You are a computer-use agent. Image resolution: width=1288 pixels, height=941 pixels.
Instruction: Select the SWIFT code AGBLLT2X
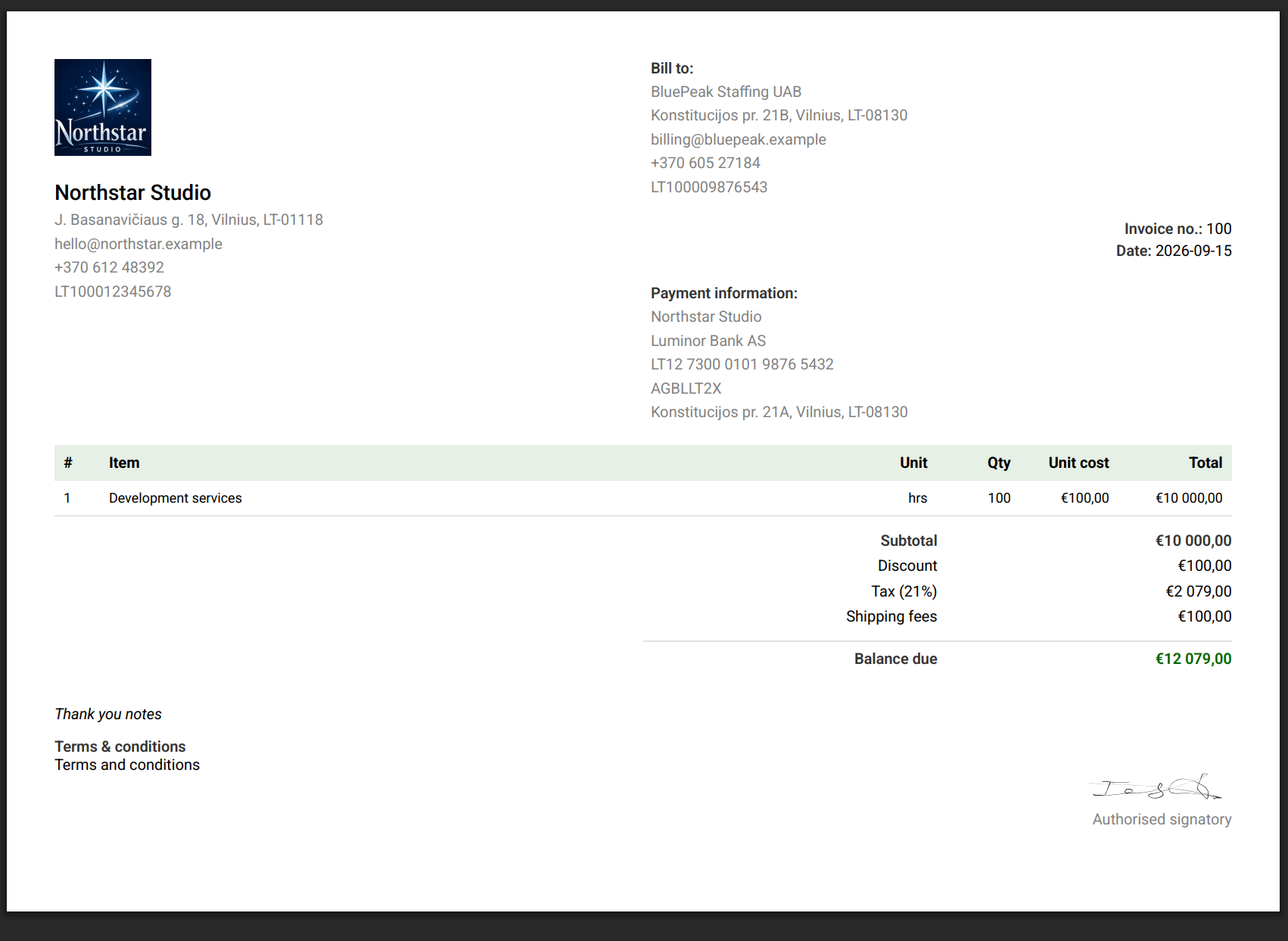point(686,388)
